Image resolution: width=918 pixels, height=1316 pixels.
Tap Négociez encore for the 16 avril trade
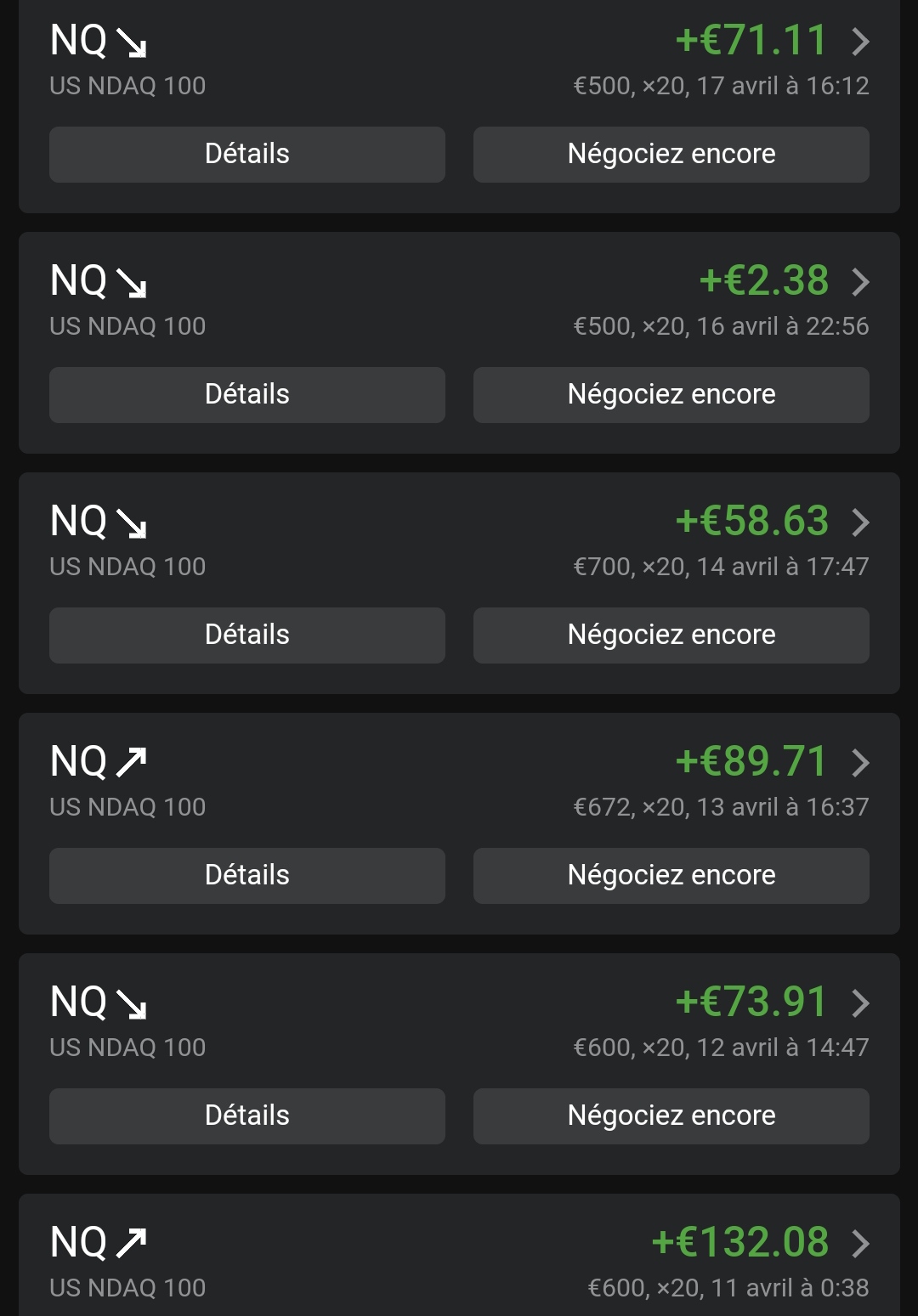pos(671,395)
